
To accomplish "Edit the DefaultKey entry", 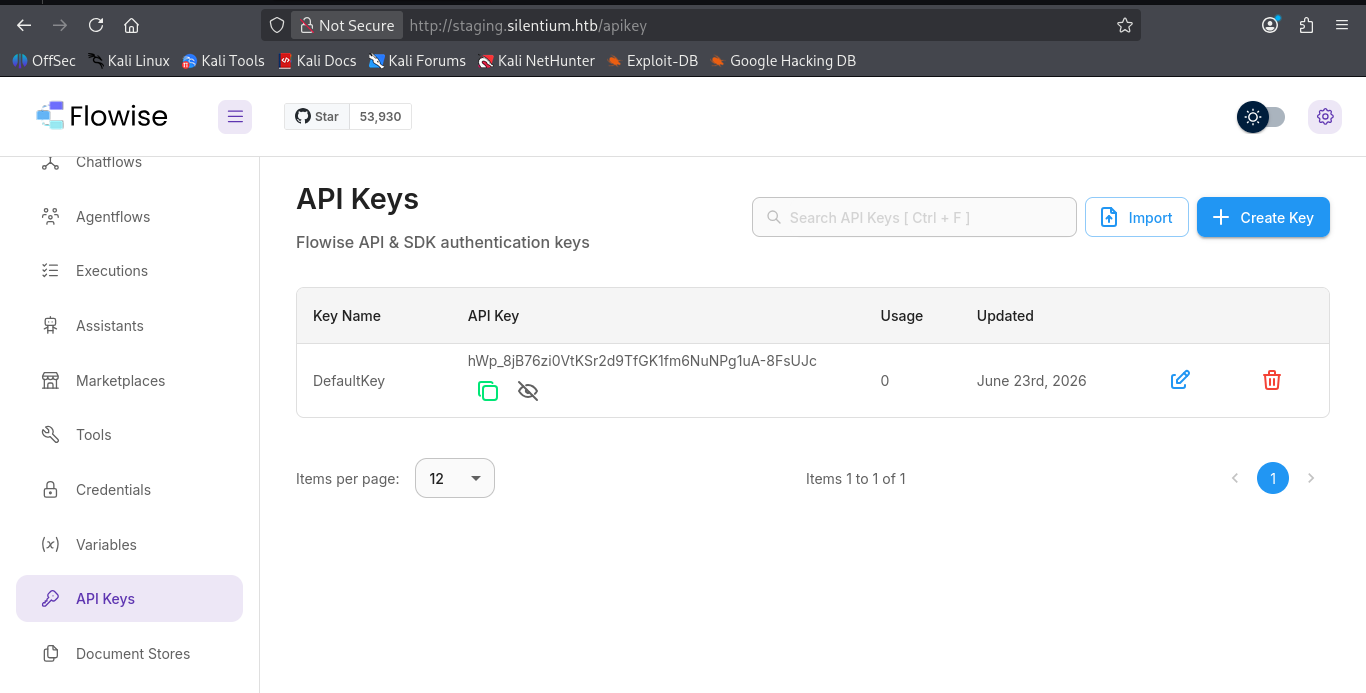I will (1180, 380).
